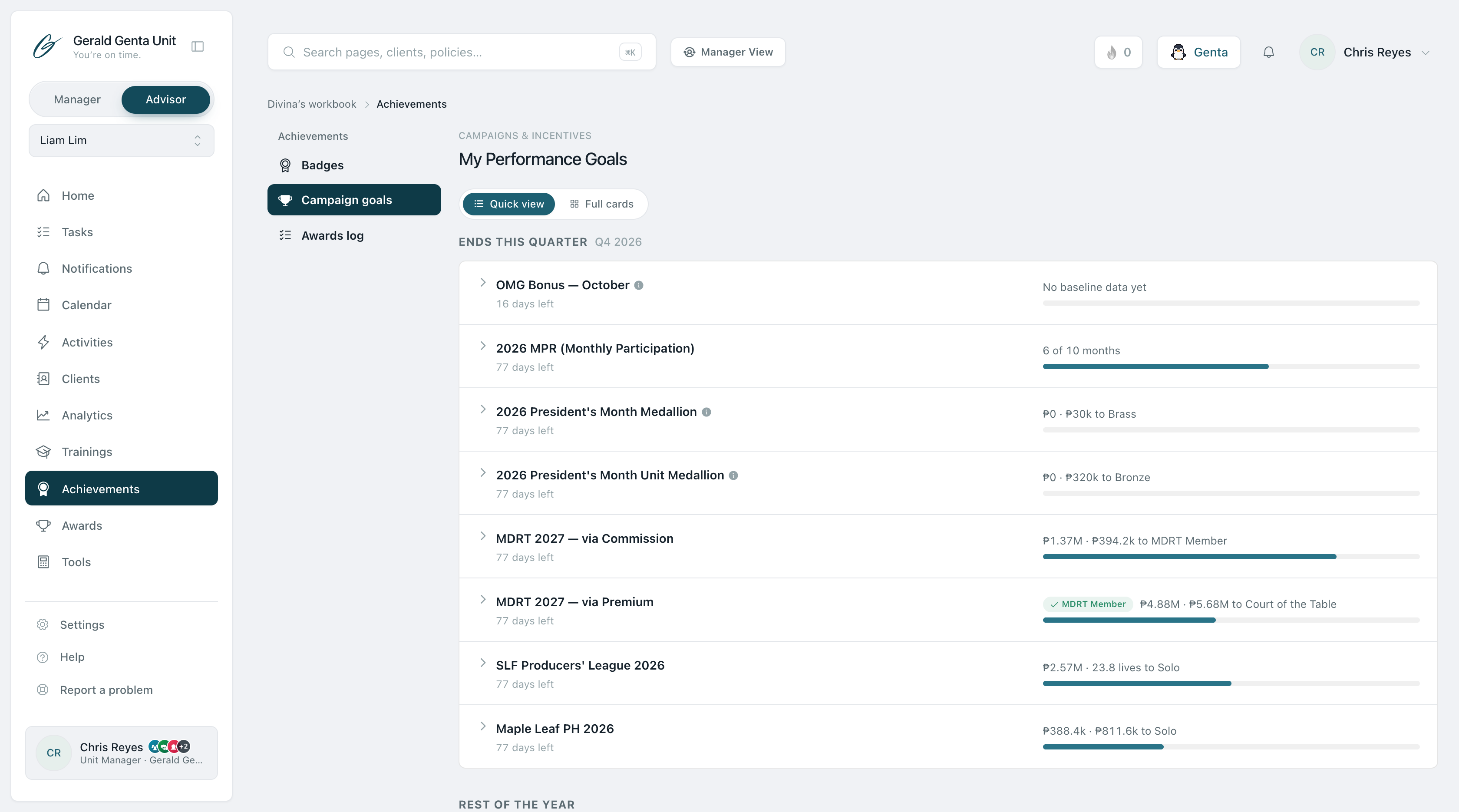The image size is (1459, 812).
Task: Open Badges in Achievements submenu
Action: tap(354, 165)
